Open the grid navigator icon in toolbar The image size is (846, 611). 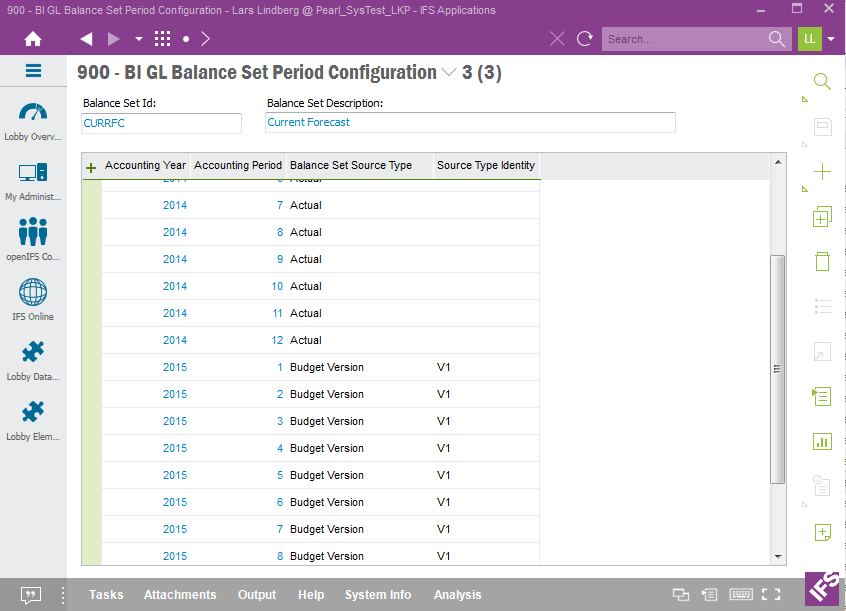(x=162, y=39)
